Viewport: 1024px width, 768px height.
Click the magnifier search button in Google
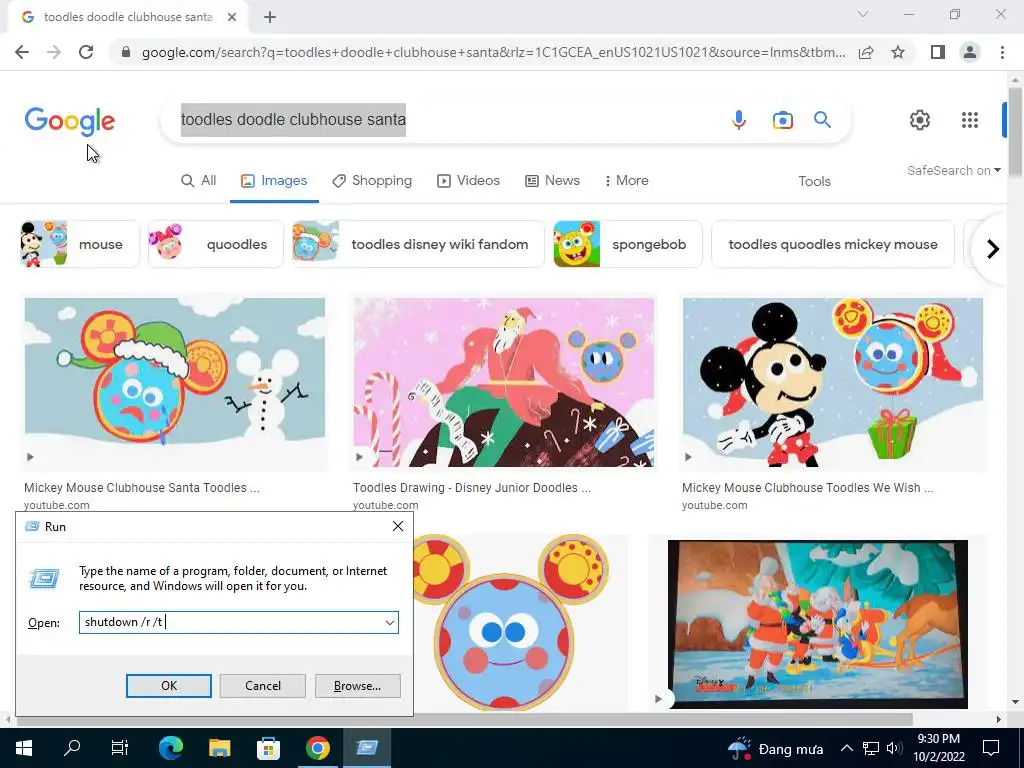pyautogui.click(x=822, y=120)
